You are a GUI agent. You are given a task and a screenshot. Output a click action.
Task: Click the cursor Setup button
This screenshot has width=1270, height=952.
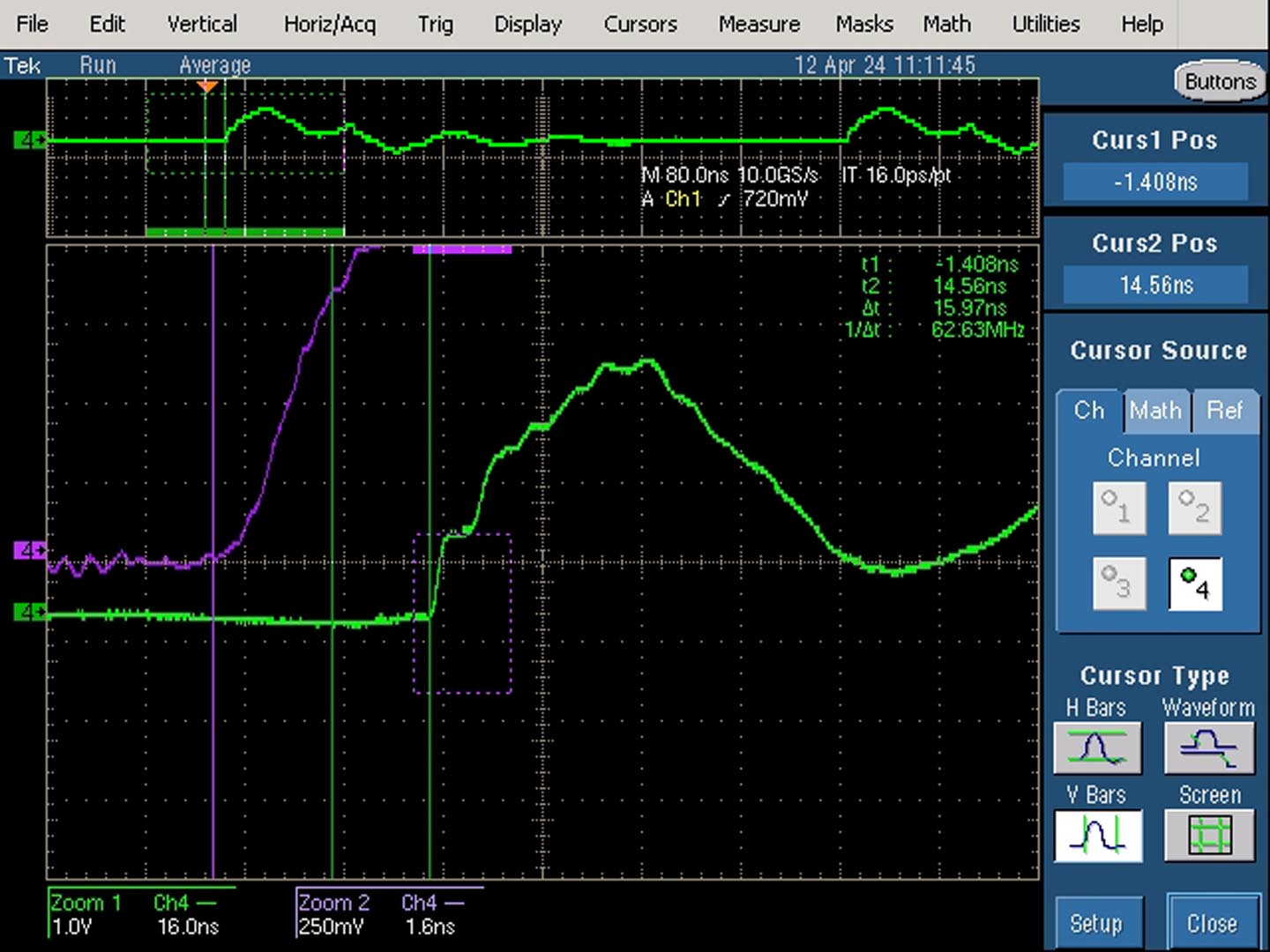[x=1096, y=923]
